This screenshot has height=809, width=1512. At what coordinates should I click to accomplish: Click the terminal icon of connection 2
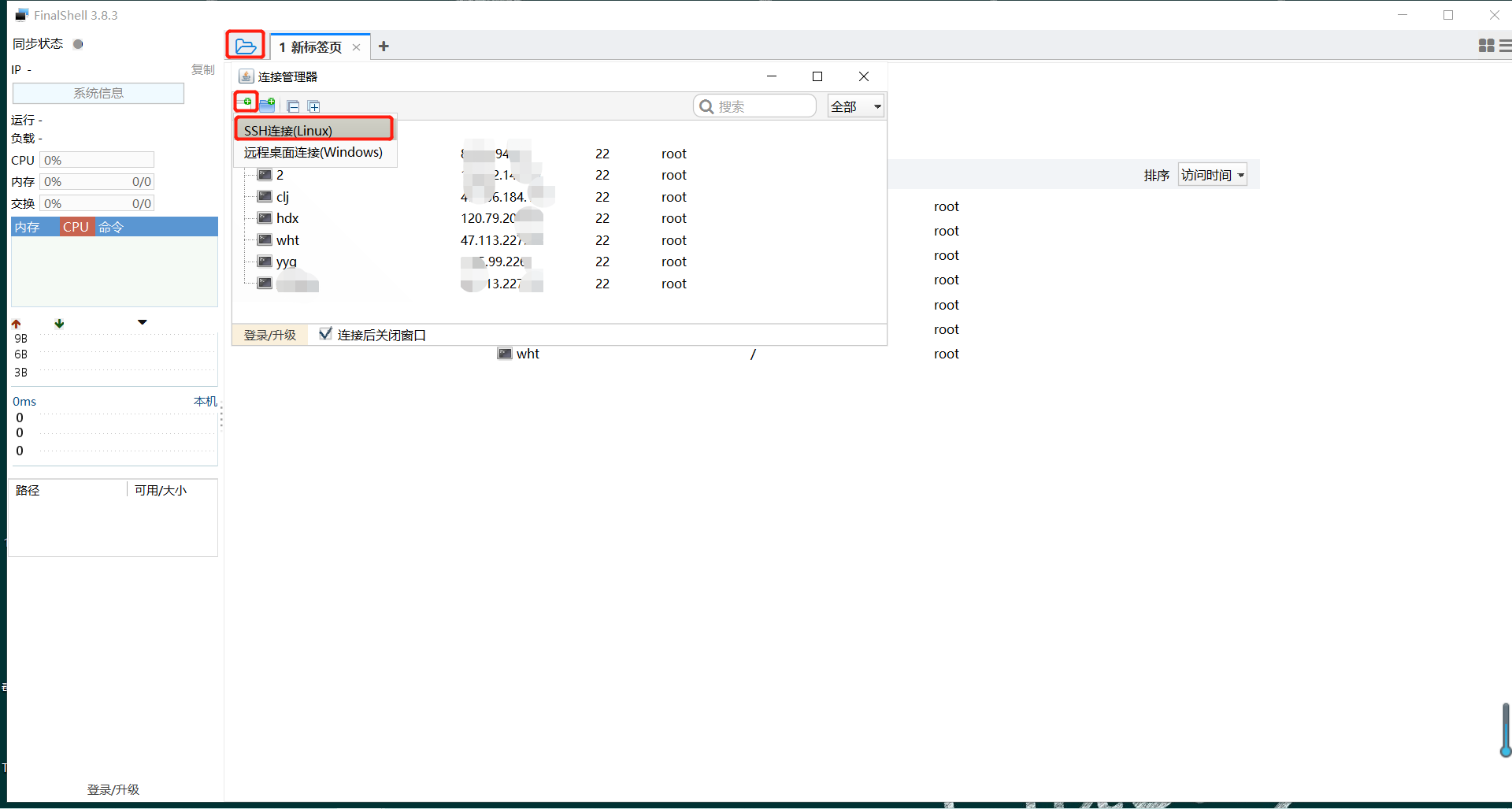click(x=265, y=175)
